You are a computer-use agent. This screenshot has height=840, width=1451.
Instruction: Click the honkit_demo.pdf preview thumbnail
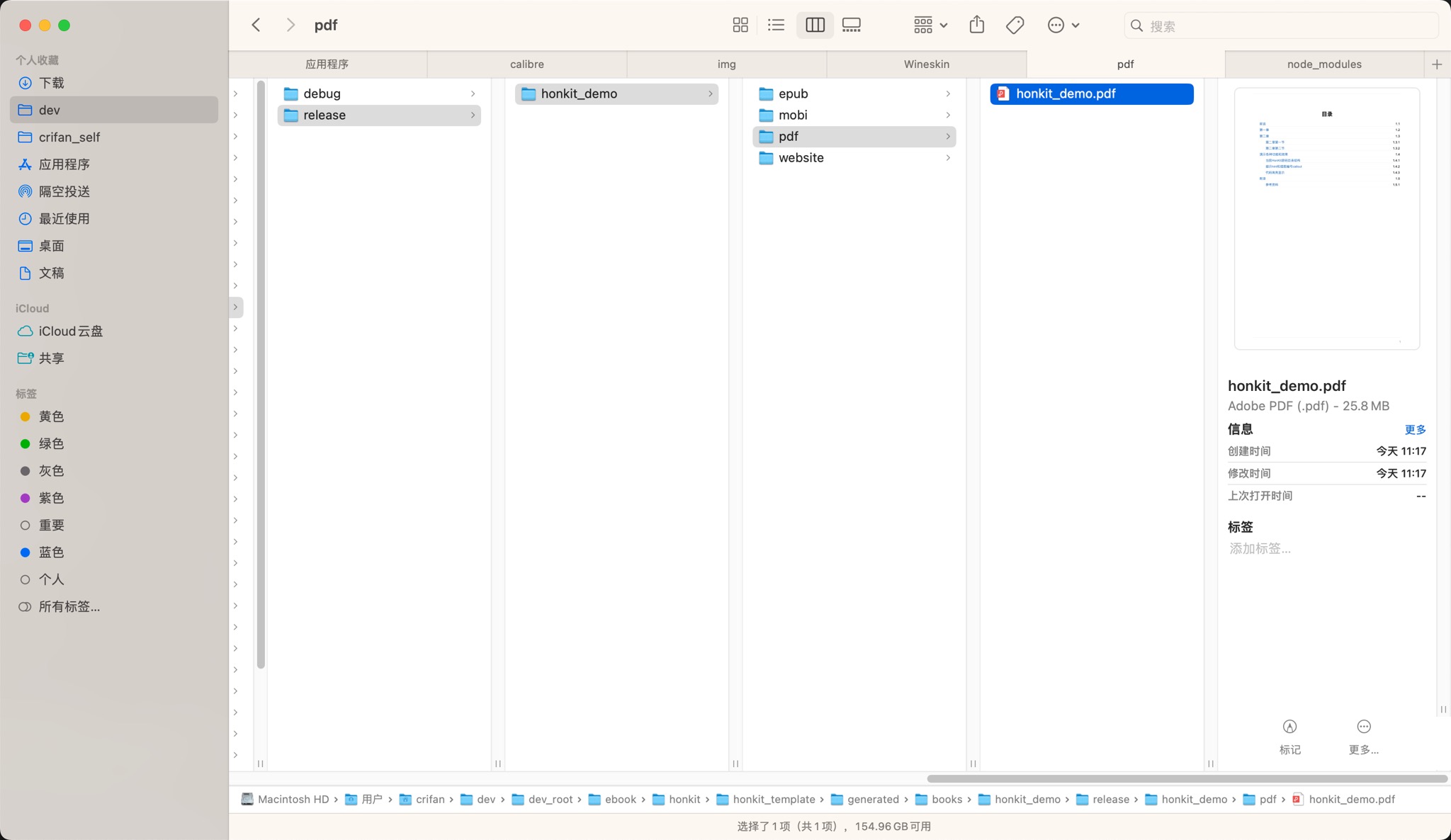coord(1326,219)
